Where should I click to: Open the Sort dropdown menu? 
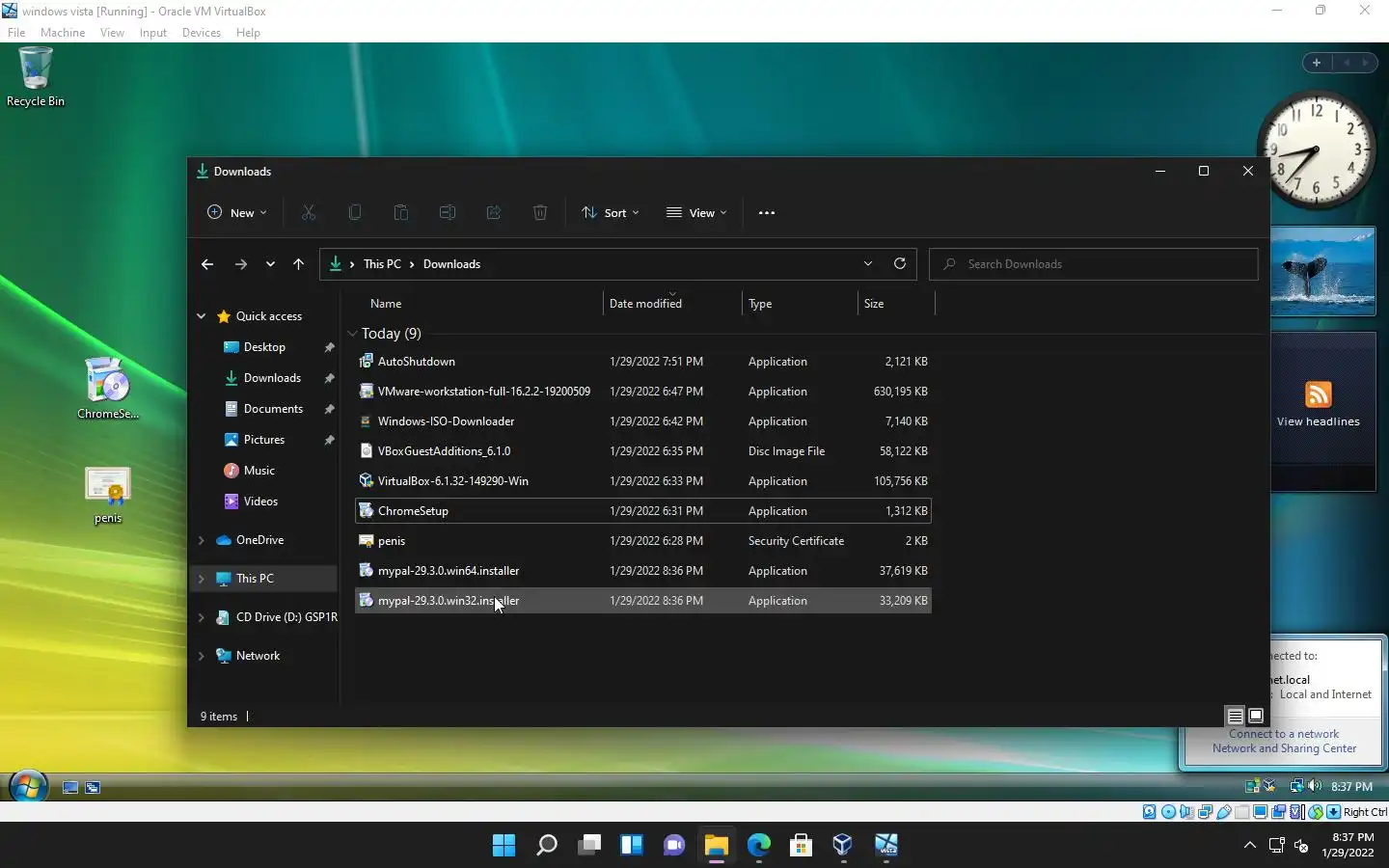coord(611,213)
